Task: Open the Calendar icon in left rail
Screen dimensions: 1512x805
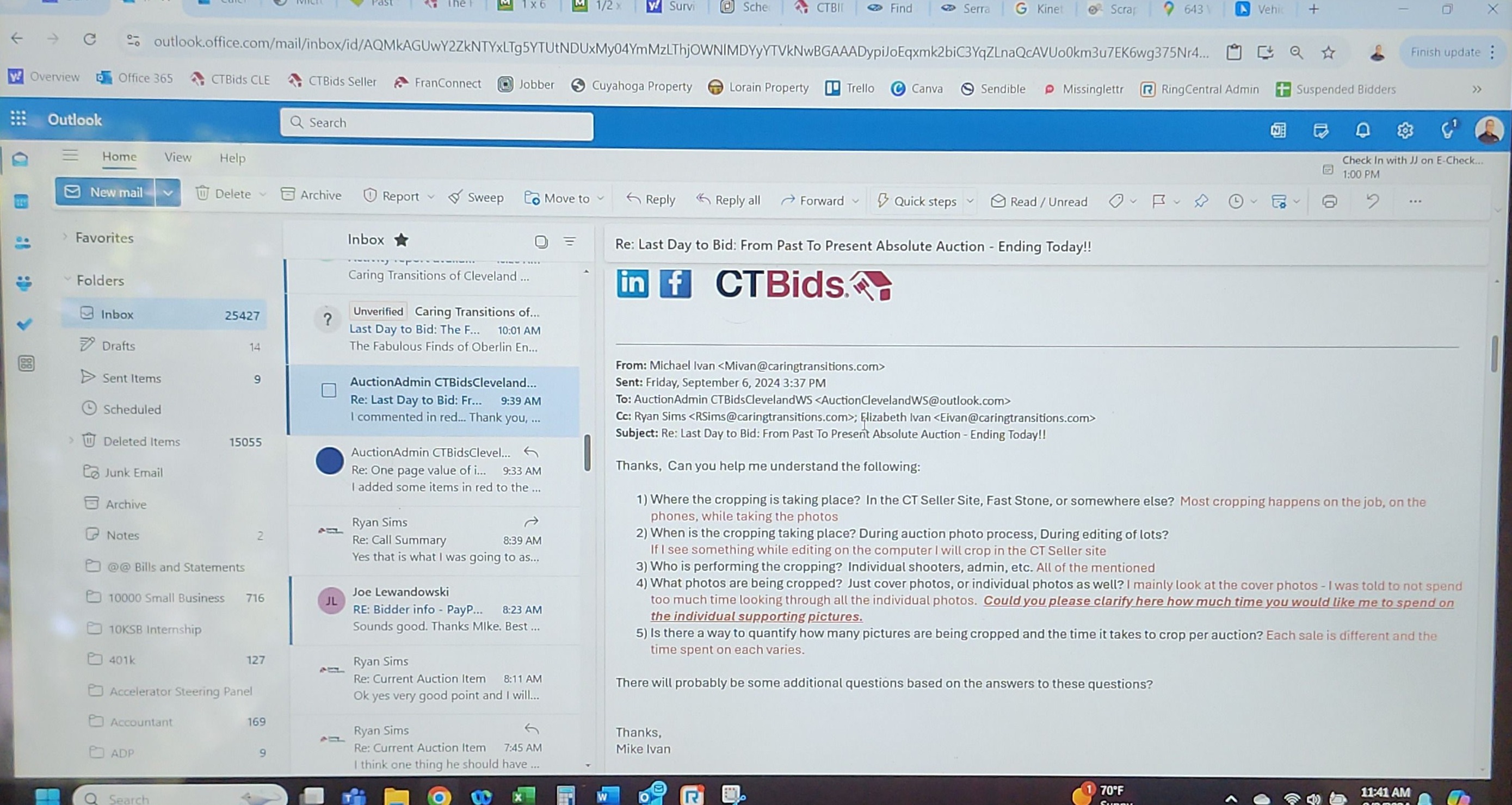Action: pos(21,201)
